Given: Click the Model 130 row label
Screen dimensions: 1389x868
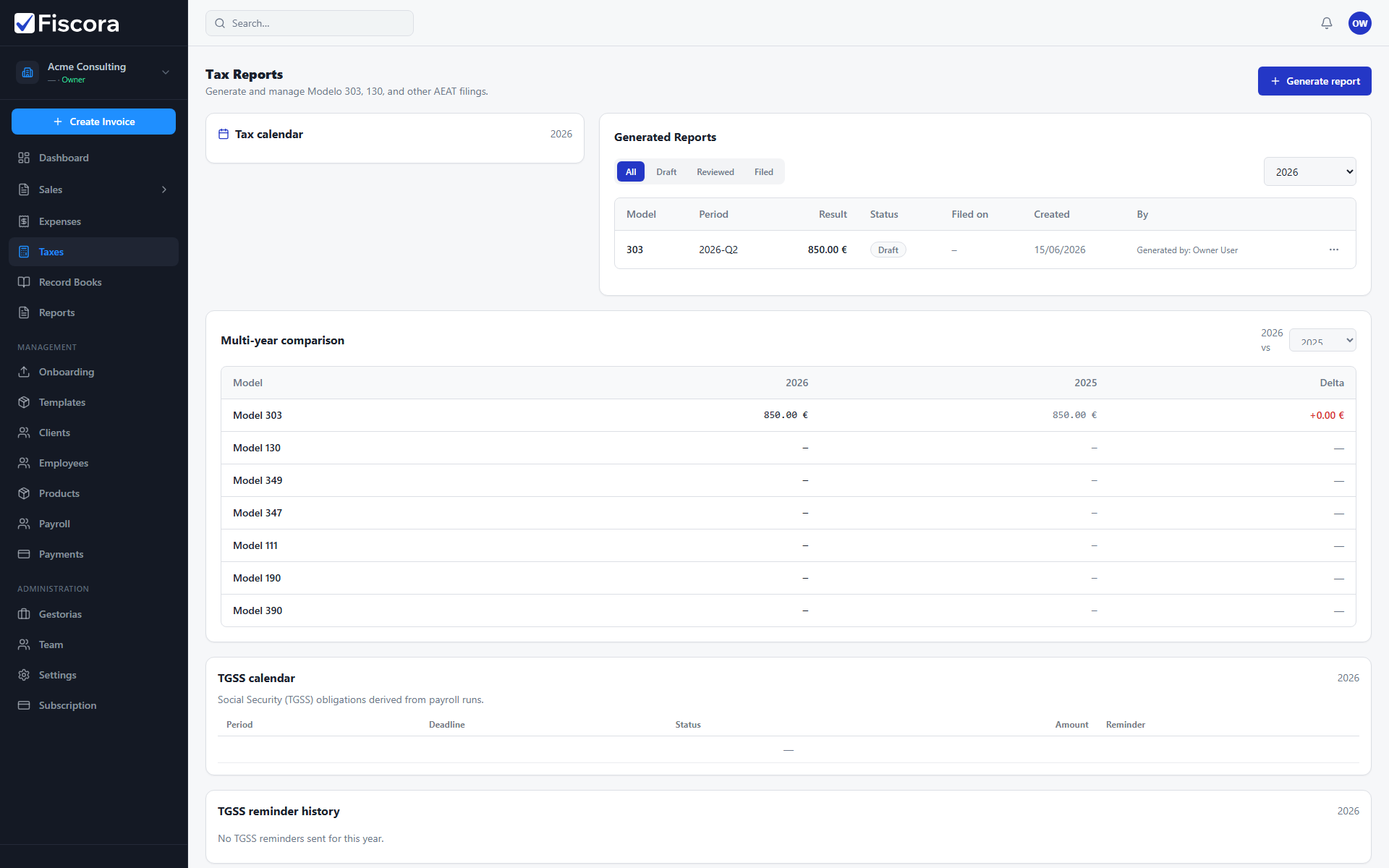Looking at the screenshot, I should (x=257, y=448).
